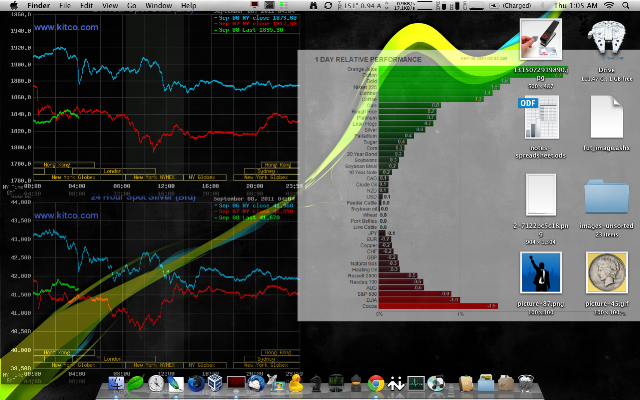The width and height of the screenshot is (640, 400).
Task: Click 1 DAY RELATIVE PERFORMANCE chart title
Action: 368,60
